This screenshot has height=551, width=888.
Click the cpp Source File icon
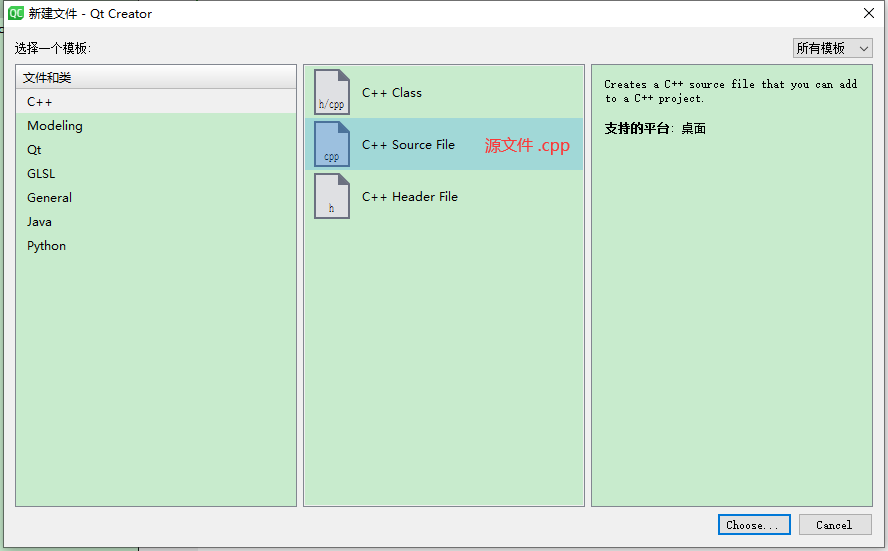pyautogui.click(x=332, y=144)
